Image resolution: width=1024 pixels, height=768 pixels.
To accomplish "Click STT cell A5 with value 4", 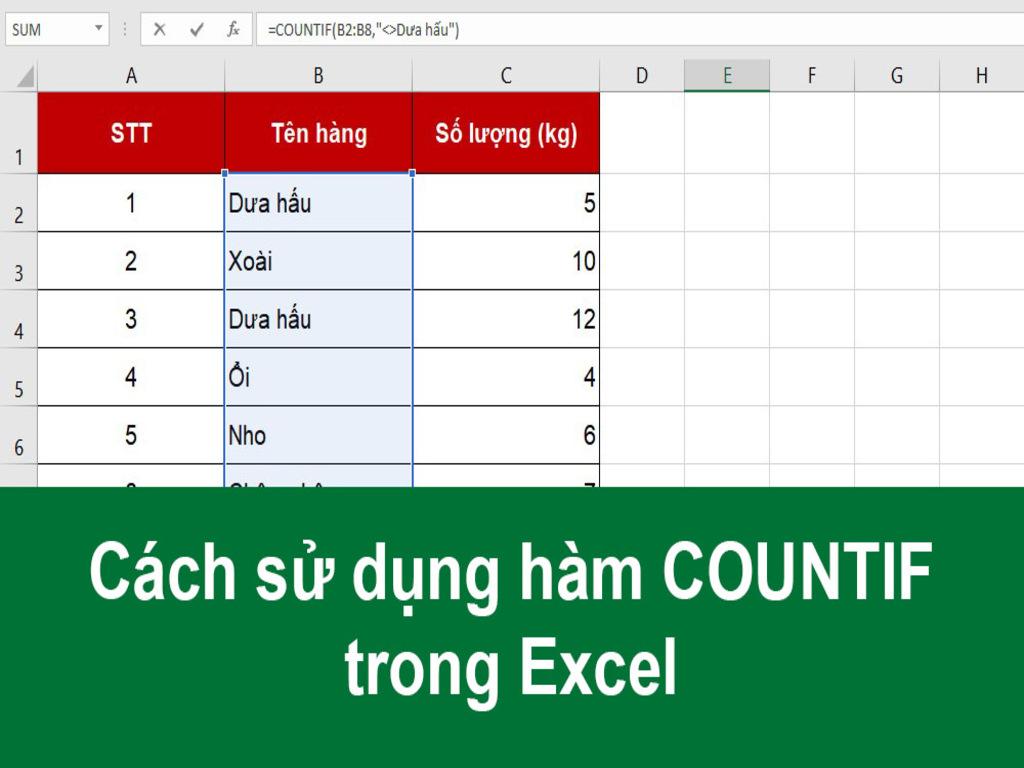I will [131, 377].
